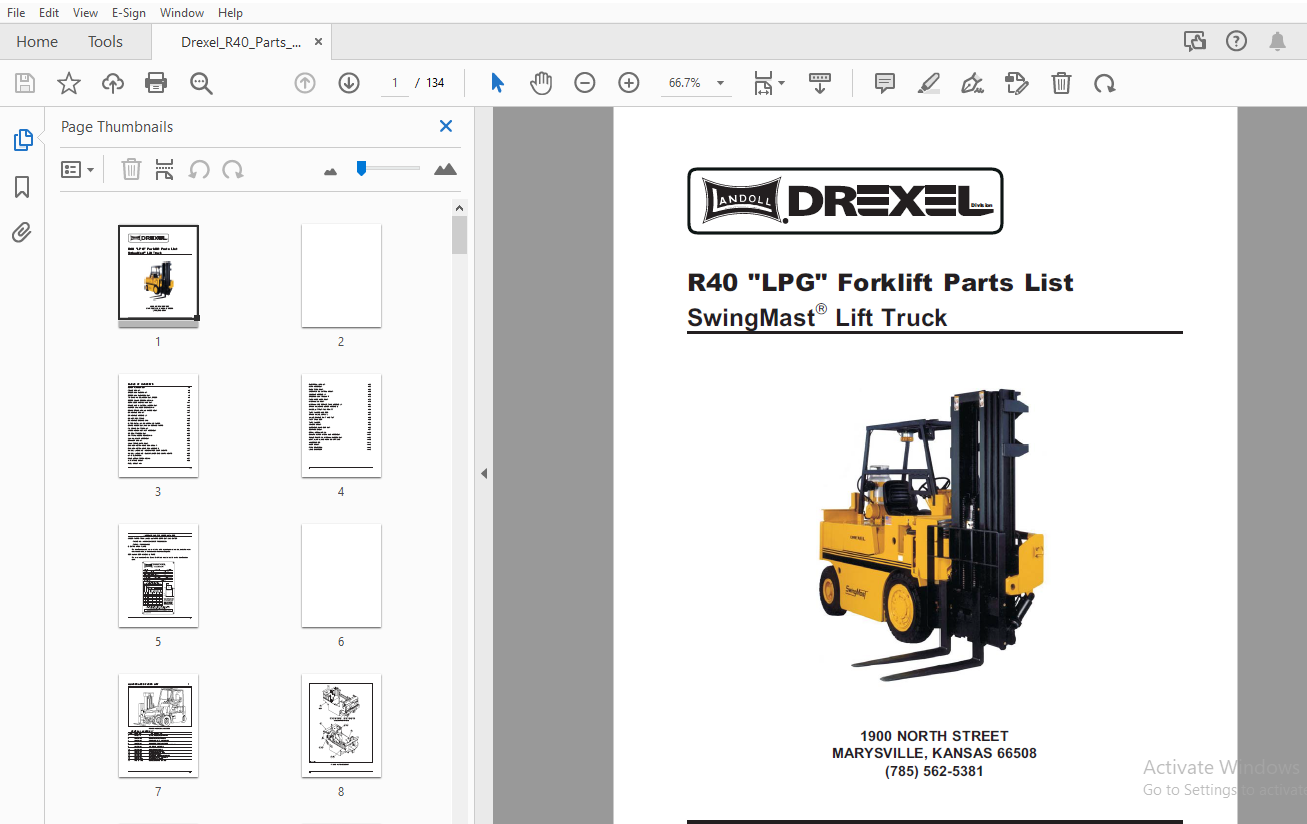Image resolution: width=1307 pixels, height=824 pixels.
Task: Open the Help menu
Action: click(230, 13)
